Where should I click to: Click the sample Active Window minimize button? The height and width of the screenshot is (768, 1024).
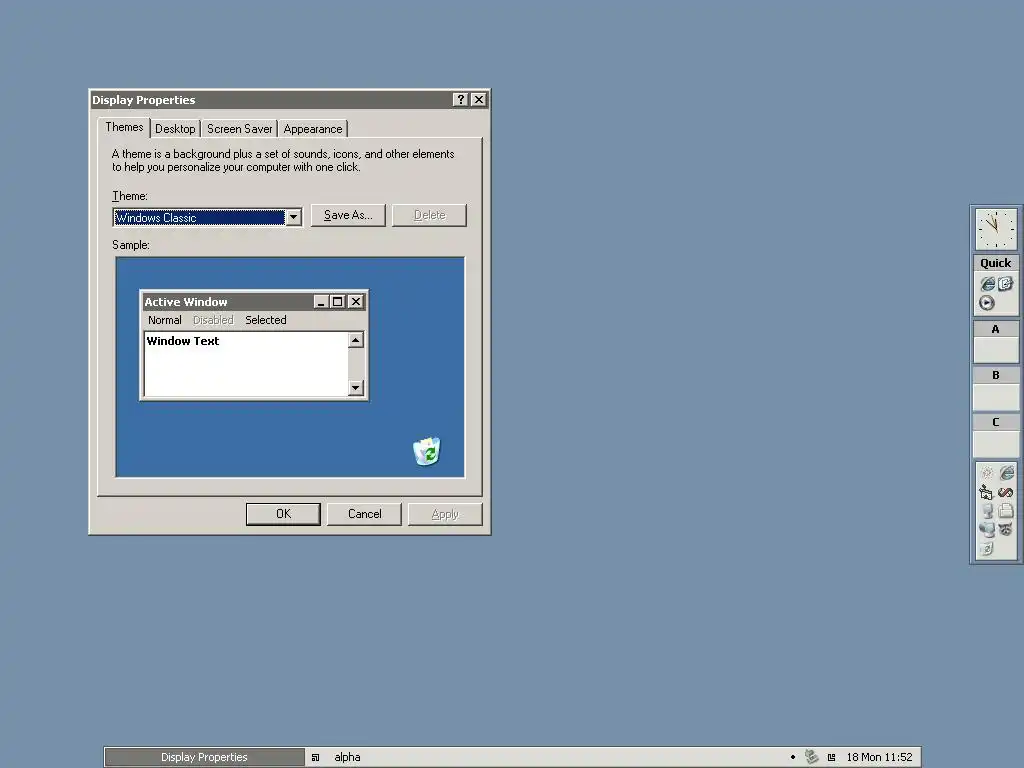coord(321,302)
